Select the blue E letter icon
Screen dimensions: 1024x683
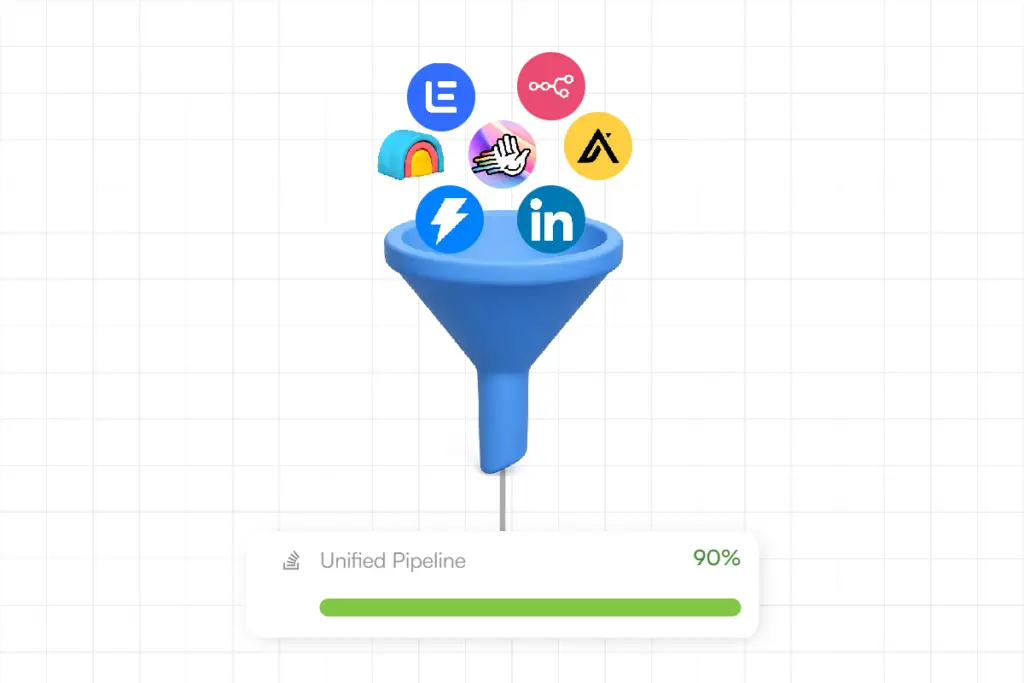pyautogui.click(x=441, y=97)
